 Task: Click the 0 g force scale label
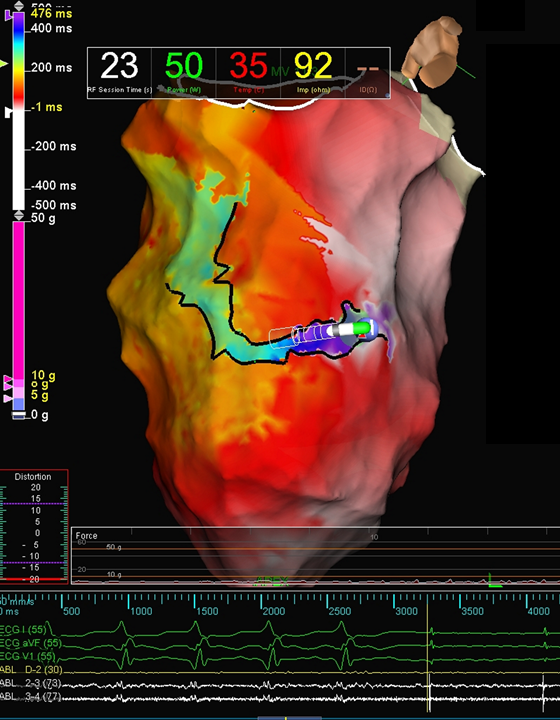(x=39, y=416)
